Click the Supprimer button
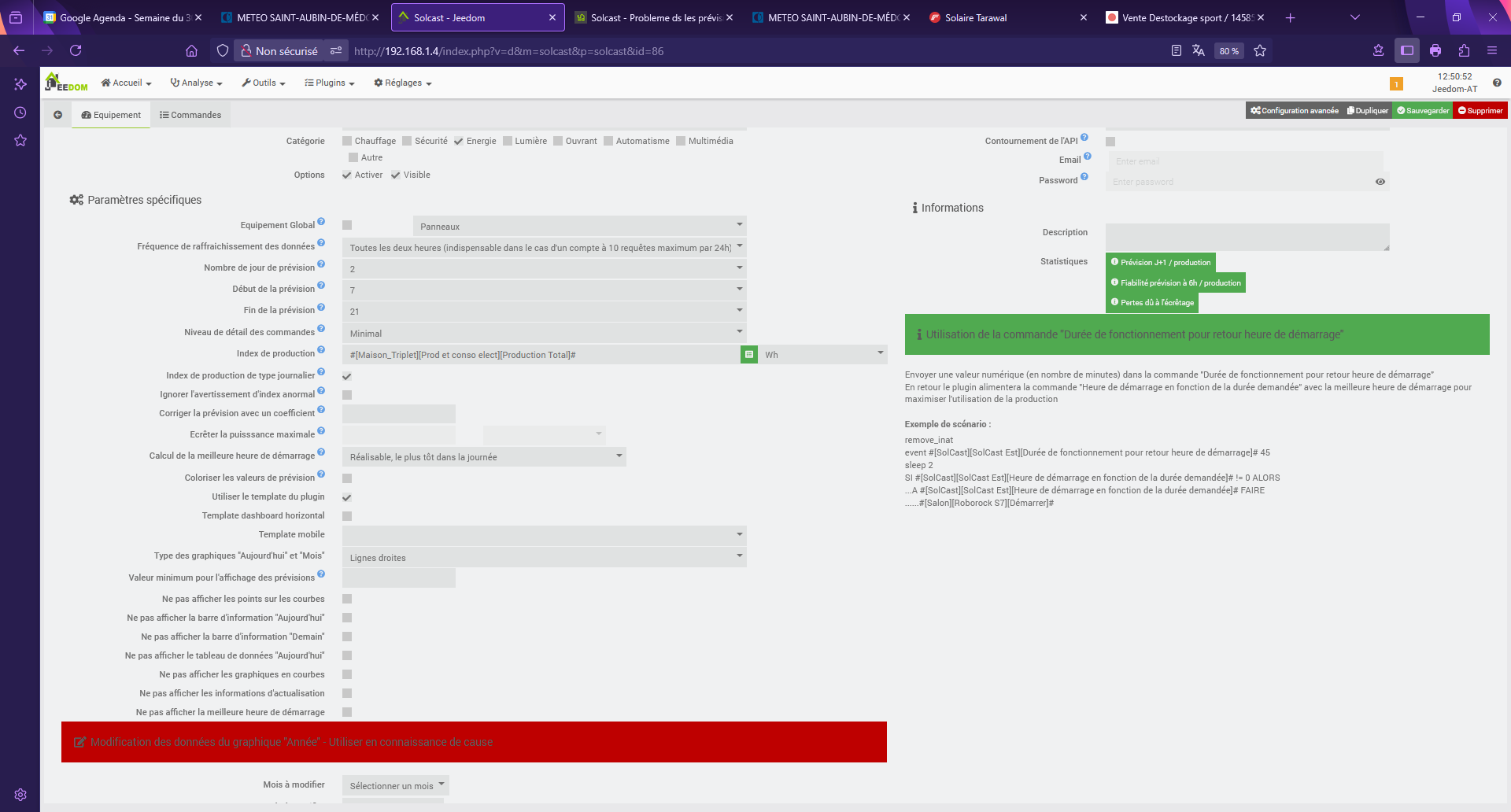Screen dimensions: 1511x812 [1480, 111]
